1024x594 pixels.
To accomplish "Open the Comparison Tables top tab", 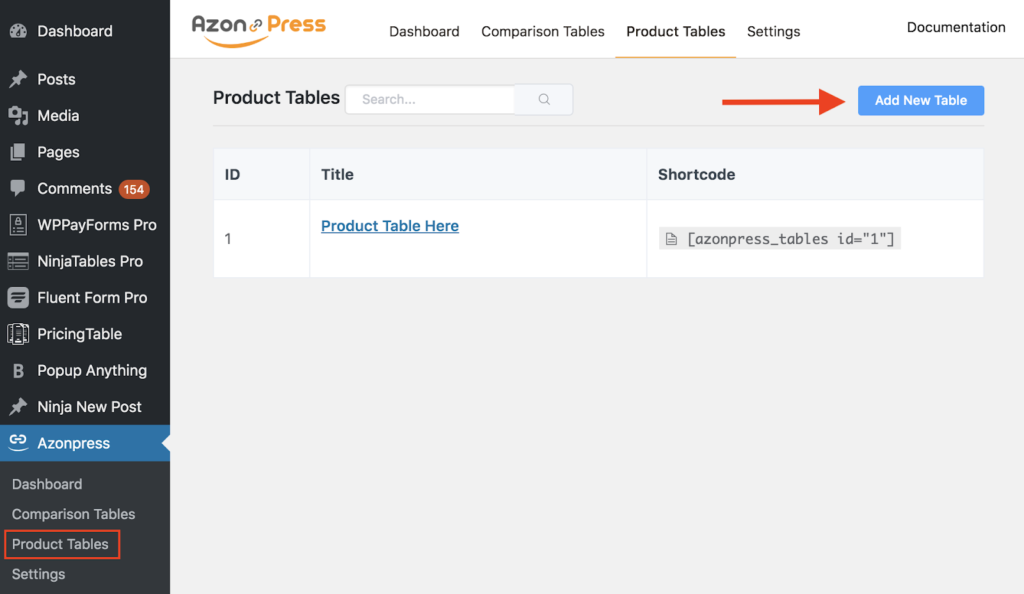I will (x=543, y=32).
